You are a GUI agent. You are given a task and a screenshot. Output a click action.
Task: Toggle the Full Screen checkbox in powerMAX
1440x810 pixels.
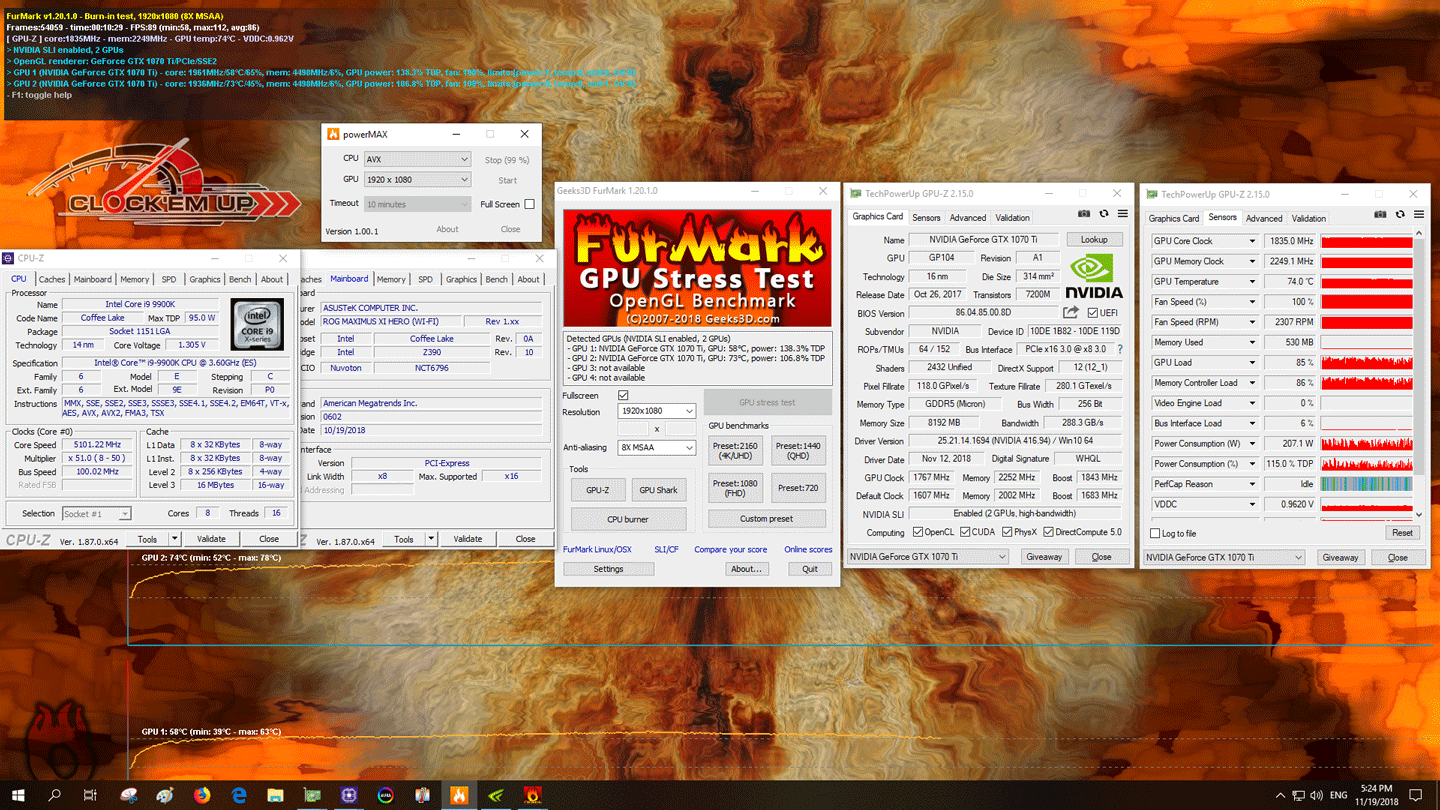[x=530, y=204]
